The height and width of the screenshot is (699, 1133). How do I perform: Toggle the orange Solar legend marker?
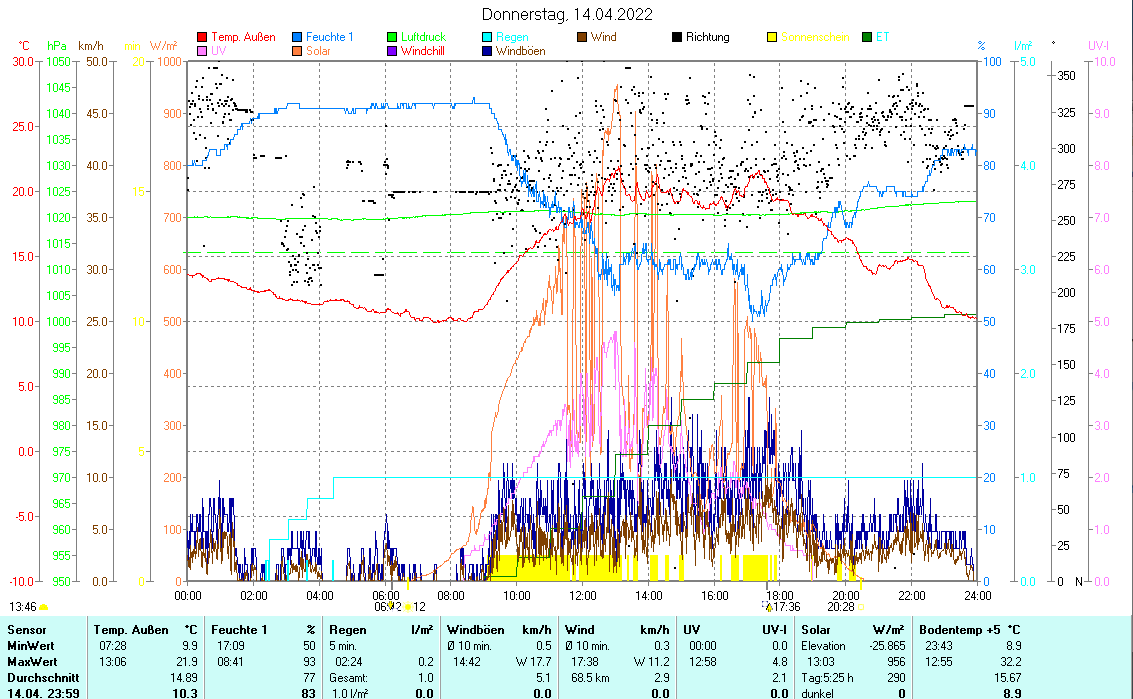298,50
